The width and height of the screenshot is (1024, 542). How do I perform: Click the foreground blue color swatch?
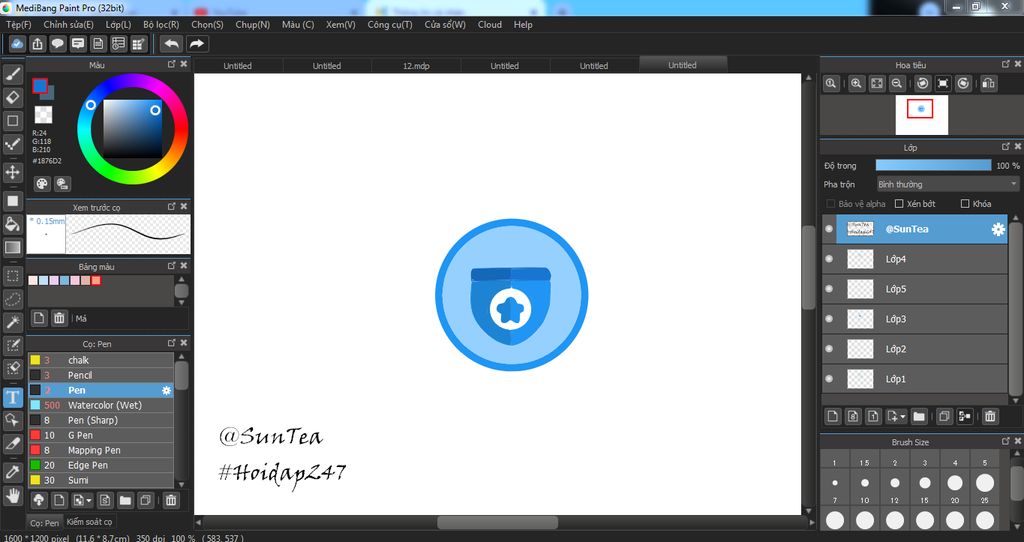[x=40, y=86]
